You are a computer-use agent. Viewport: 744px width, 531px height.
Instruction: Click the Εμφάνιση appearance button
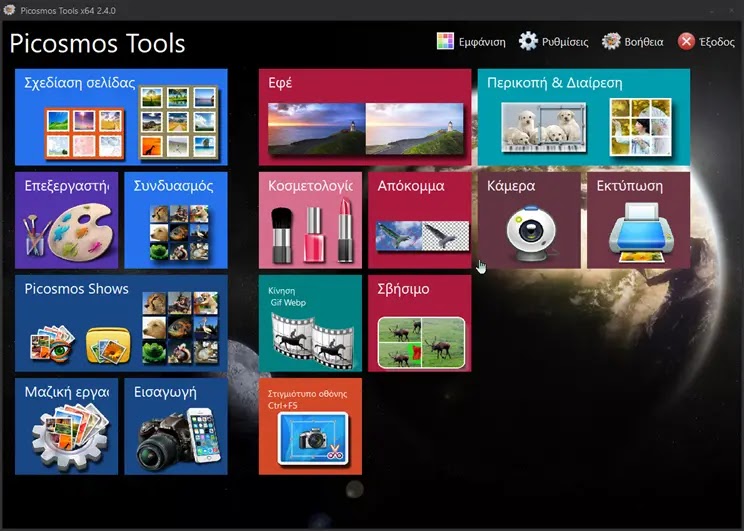point(471,42)
